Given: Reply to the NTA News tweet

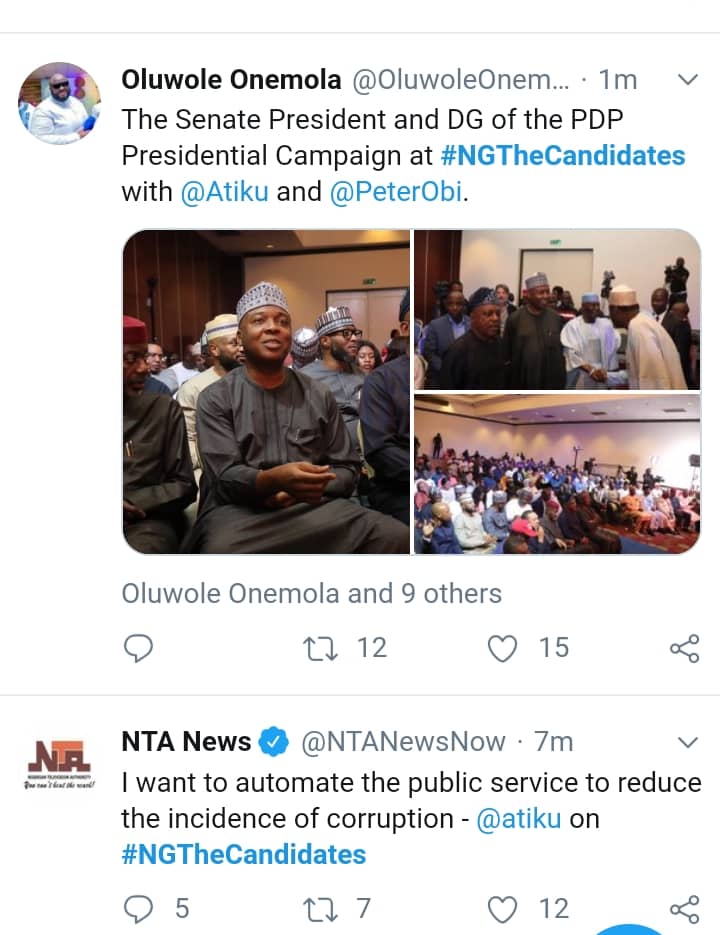Looking at the screenshot, I should point(138,908).
